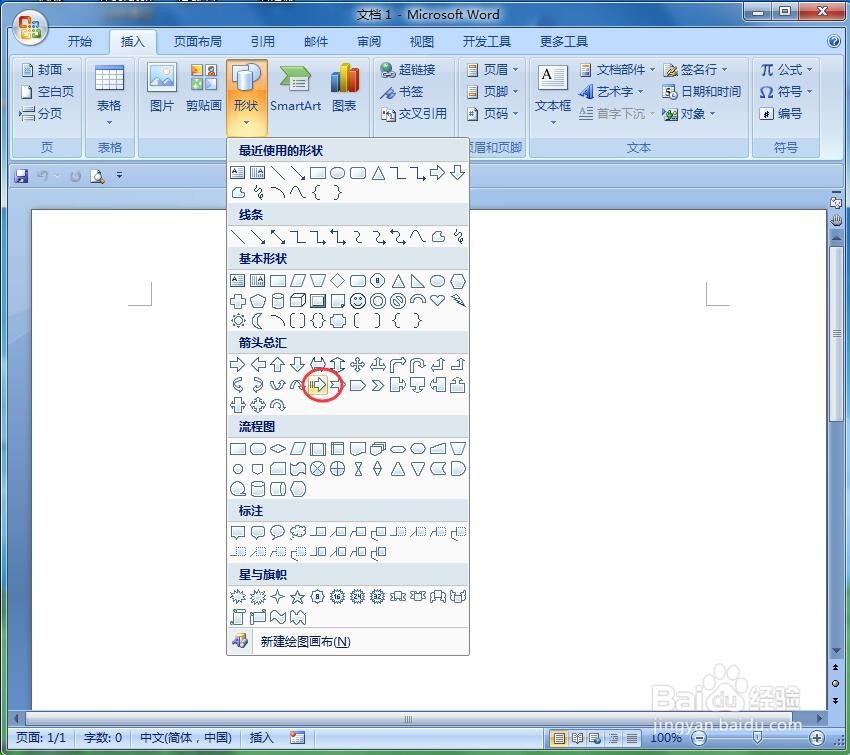Open the 视图 ribbon tab
Image resolution: width=850 pixels, height=755 pixels.
(x=421, y=41)
